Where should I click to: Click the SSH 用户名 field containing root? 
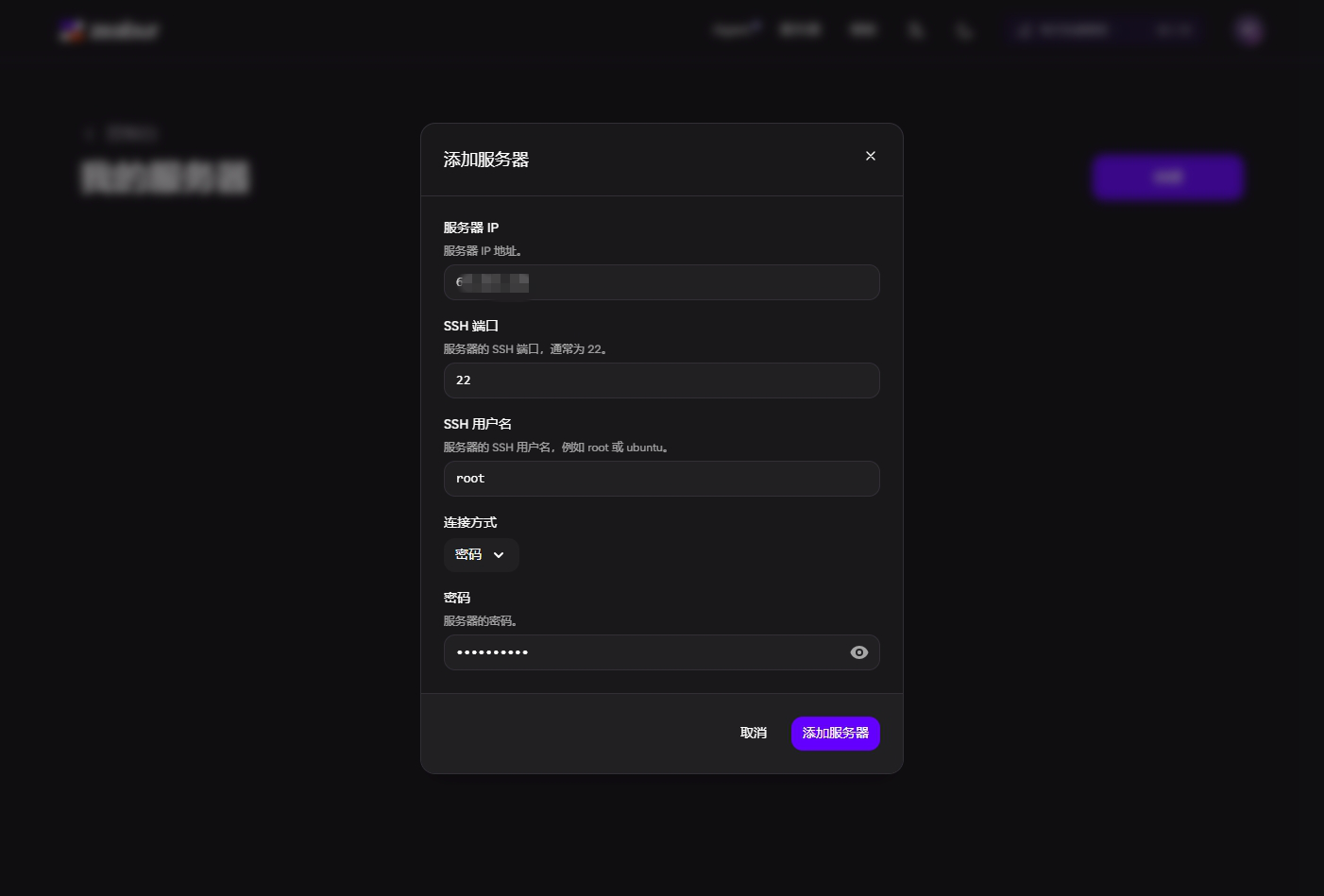[662, 479]
